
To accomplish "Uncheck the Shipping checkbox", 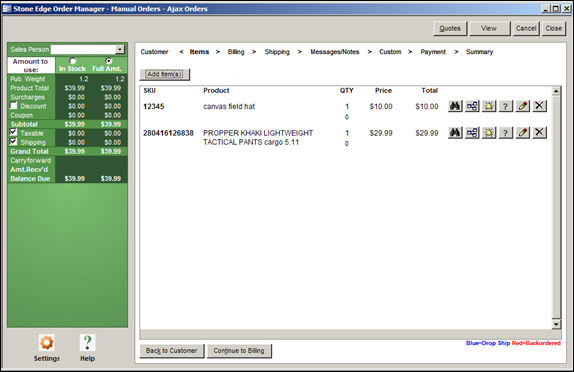I will click(x=14, y=141).
